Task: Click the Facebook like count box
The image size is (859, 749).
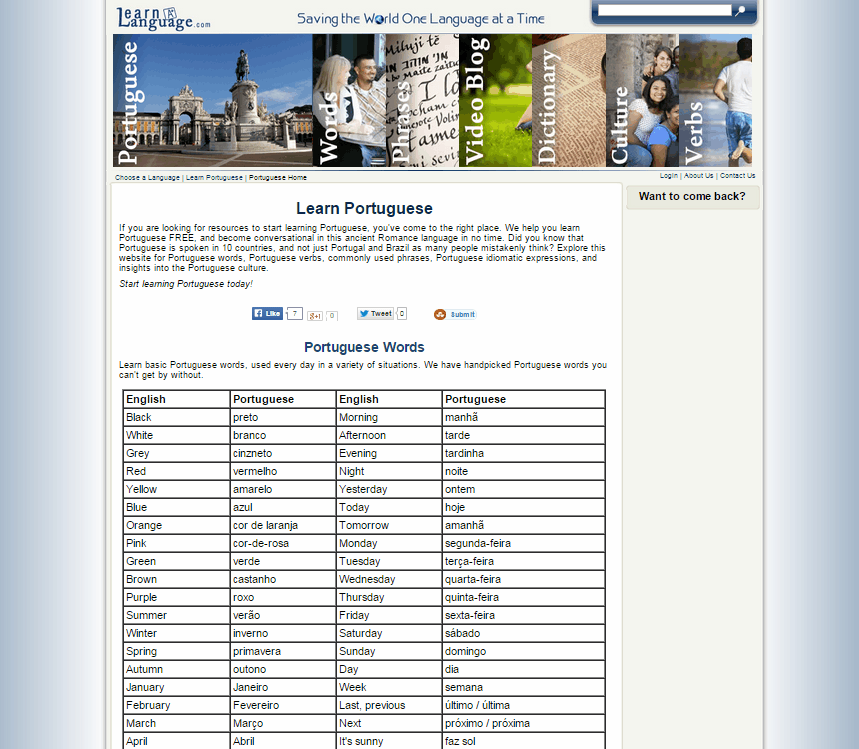Action: 295,313
